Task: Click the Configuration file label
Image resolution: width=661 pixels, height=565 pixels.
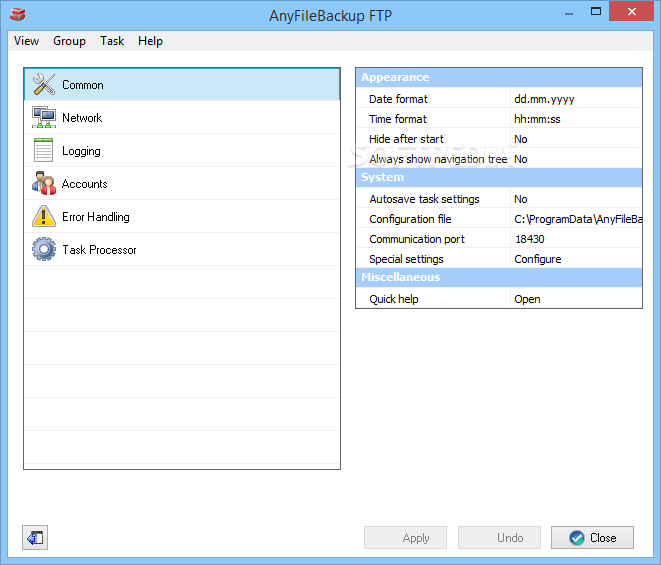Action: (x=410, y=219)
